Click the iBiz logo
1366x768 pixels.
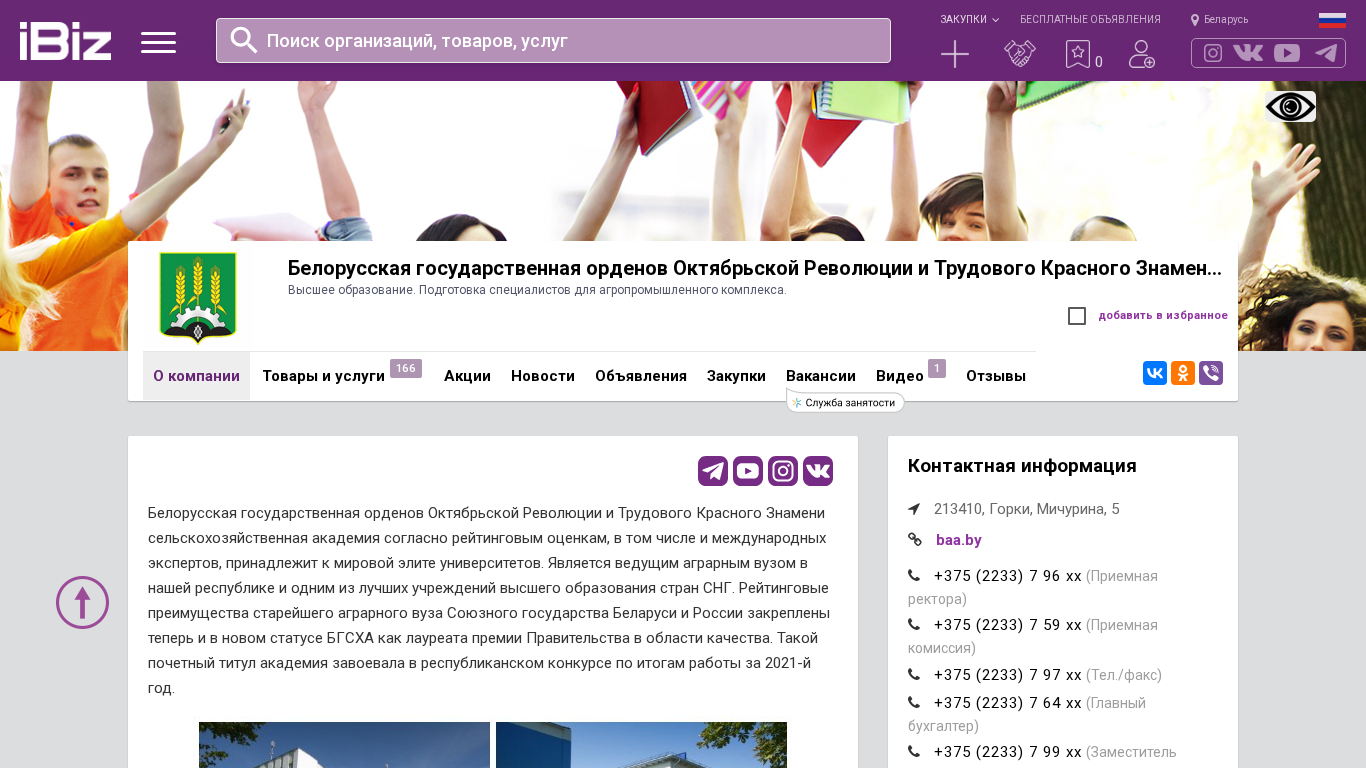click(65, 41)
